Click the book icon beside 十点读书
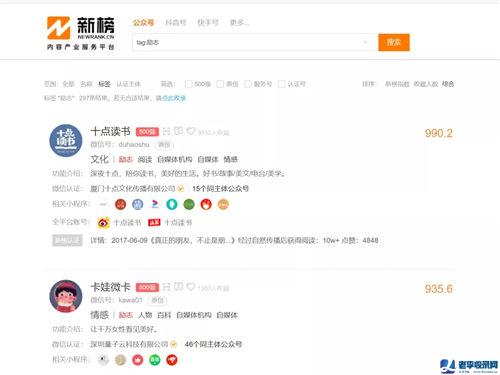Viewport: 500px width, 375px height. (x=179, y=131)
